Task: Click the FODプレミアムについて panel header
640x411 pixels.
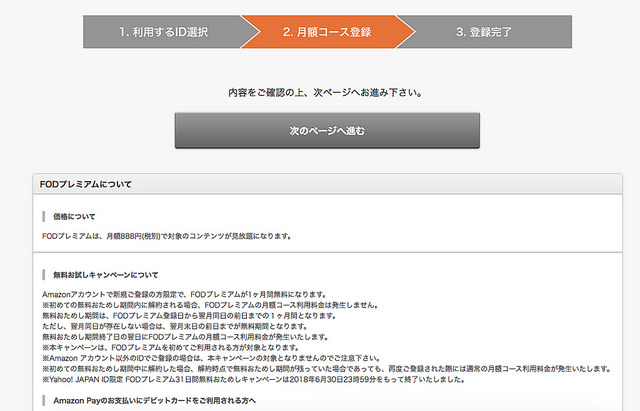Action: click(x=327, y=184)
